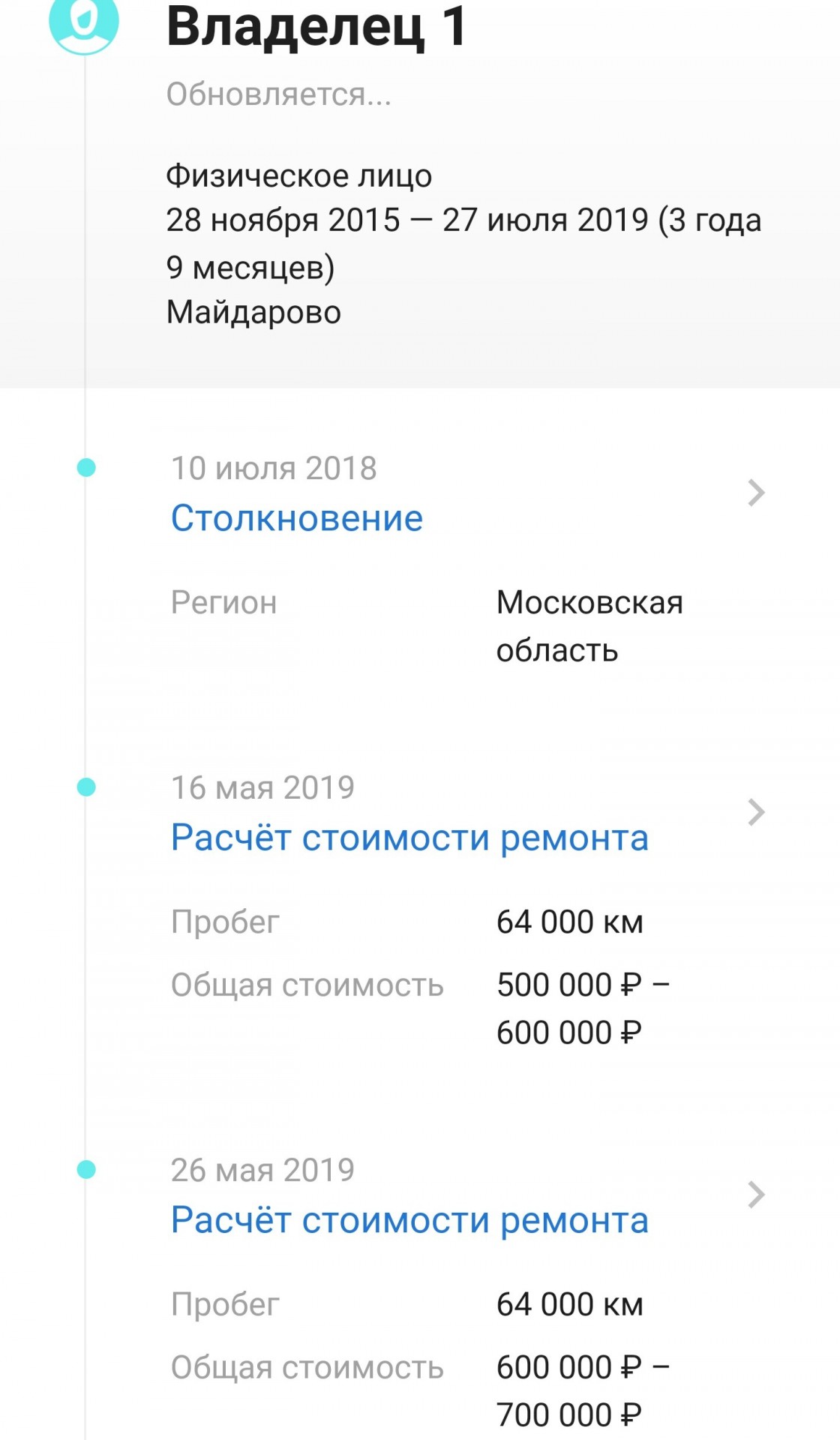Tap the Владелец 1 heading

(x=316, y=27)
